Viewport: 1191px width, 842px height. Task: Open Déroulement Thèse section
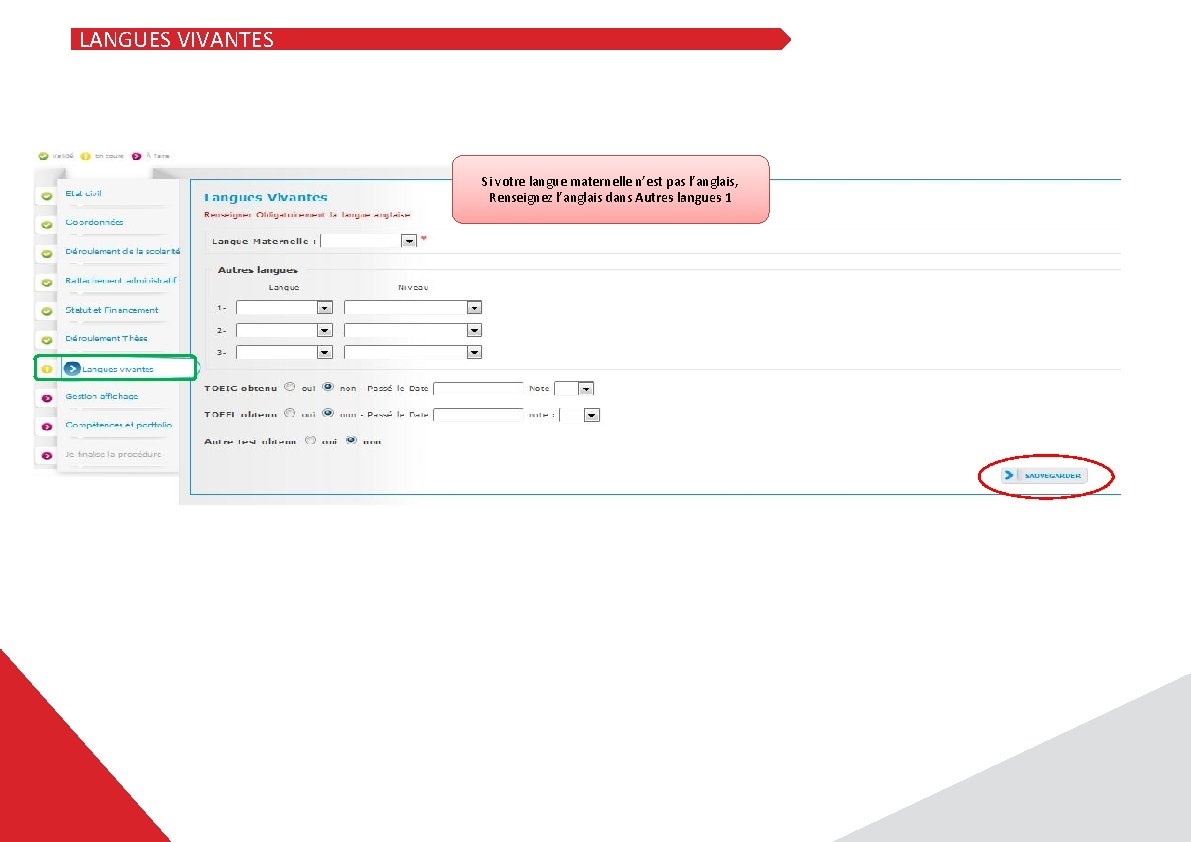pos(106,339)
